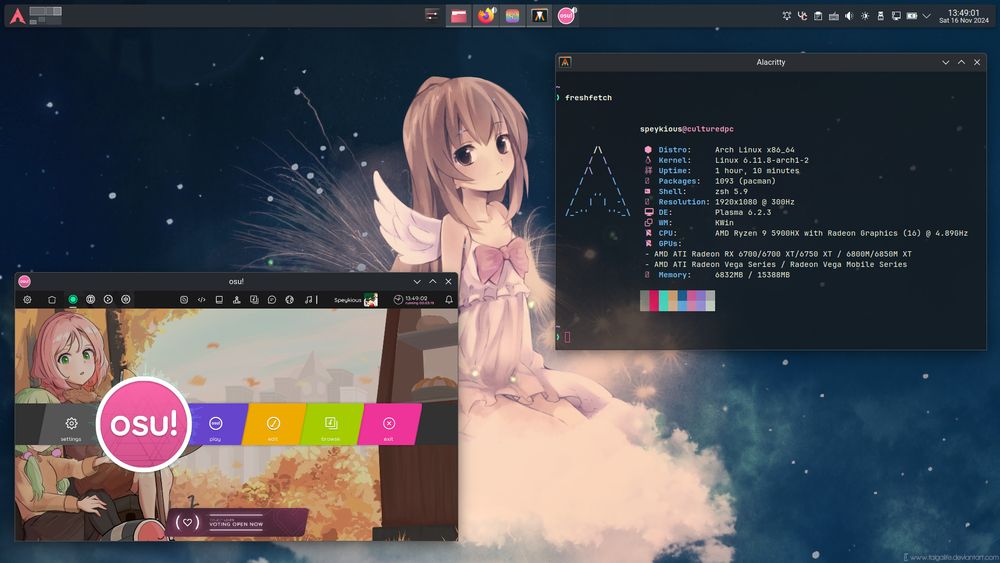Expand hidden system tray icons arrow
The width and height of the screenshot is (1000, 563).
927,16
